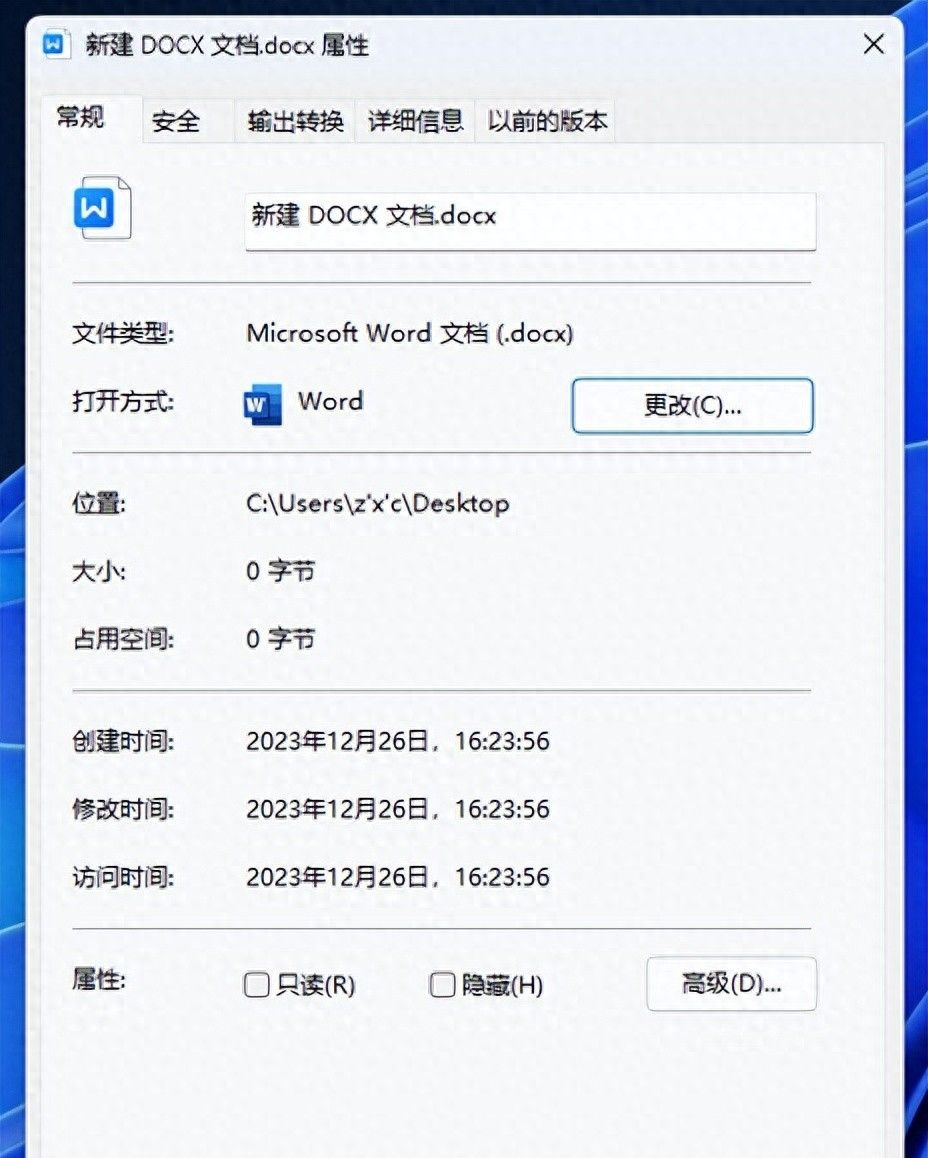Click the 修改时间 date value
This screenshot has height=1158, width=928.
coord(398,809)
